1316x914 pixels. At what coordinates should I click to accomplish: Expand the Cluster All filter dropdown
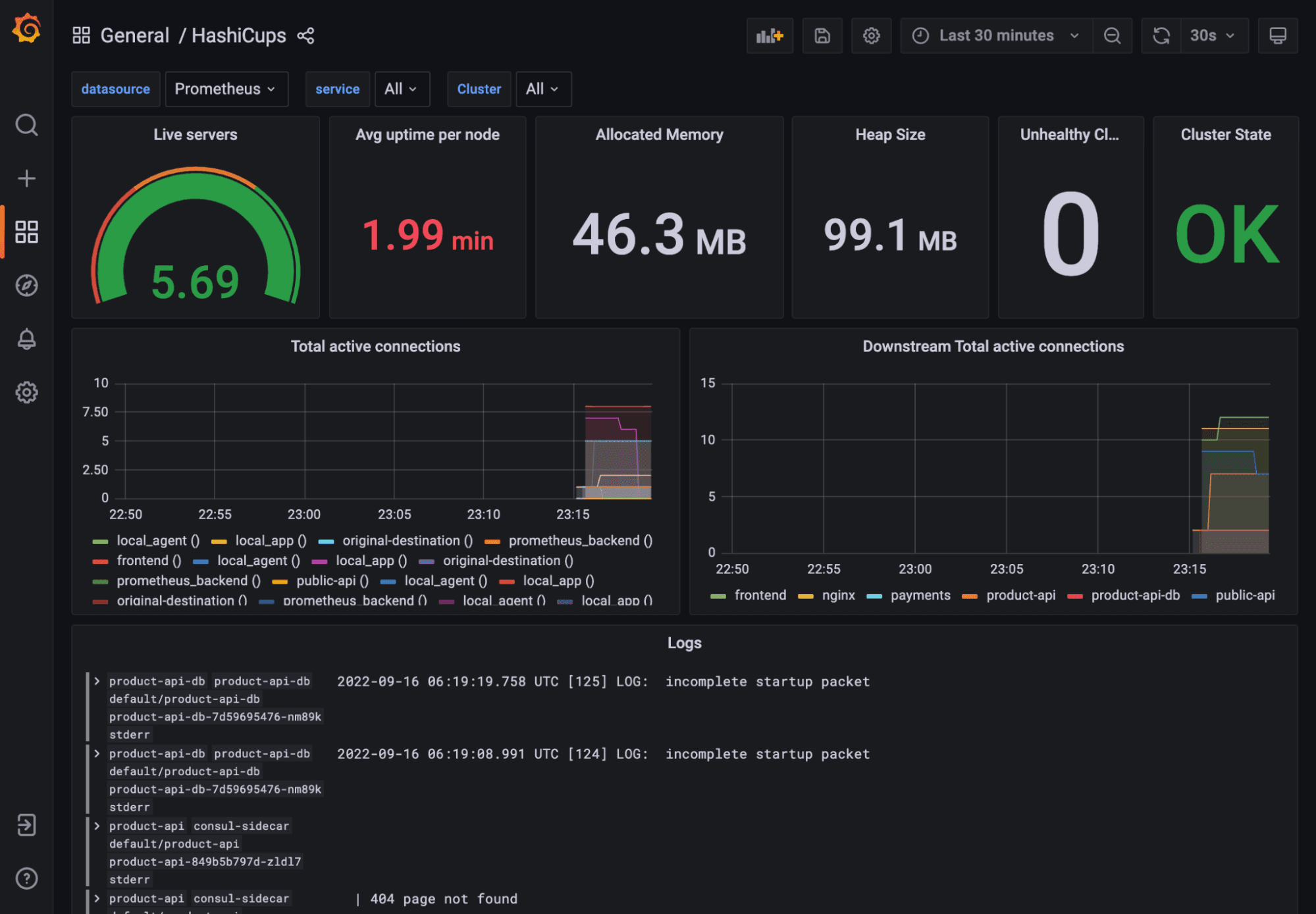click(x=541, y=89)
